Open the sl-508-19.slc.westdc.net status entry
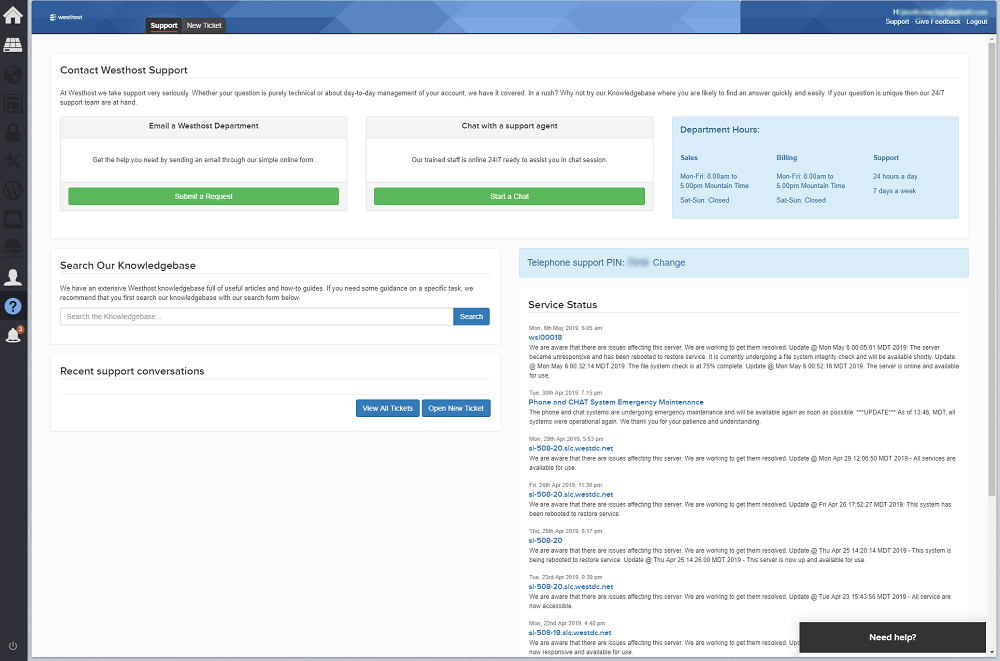The width and height of the screenshot is (1000, 661). (570, 633)
